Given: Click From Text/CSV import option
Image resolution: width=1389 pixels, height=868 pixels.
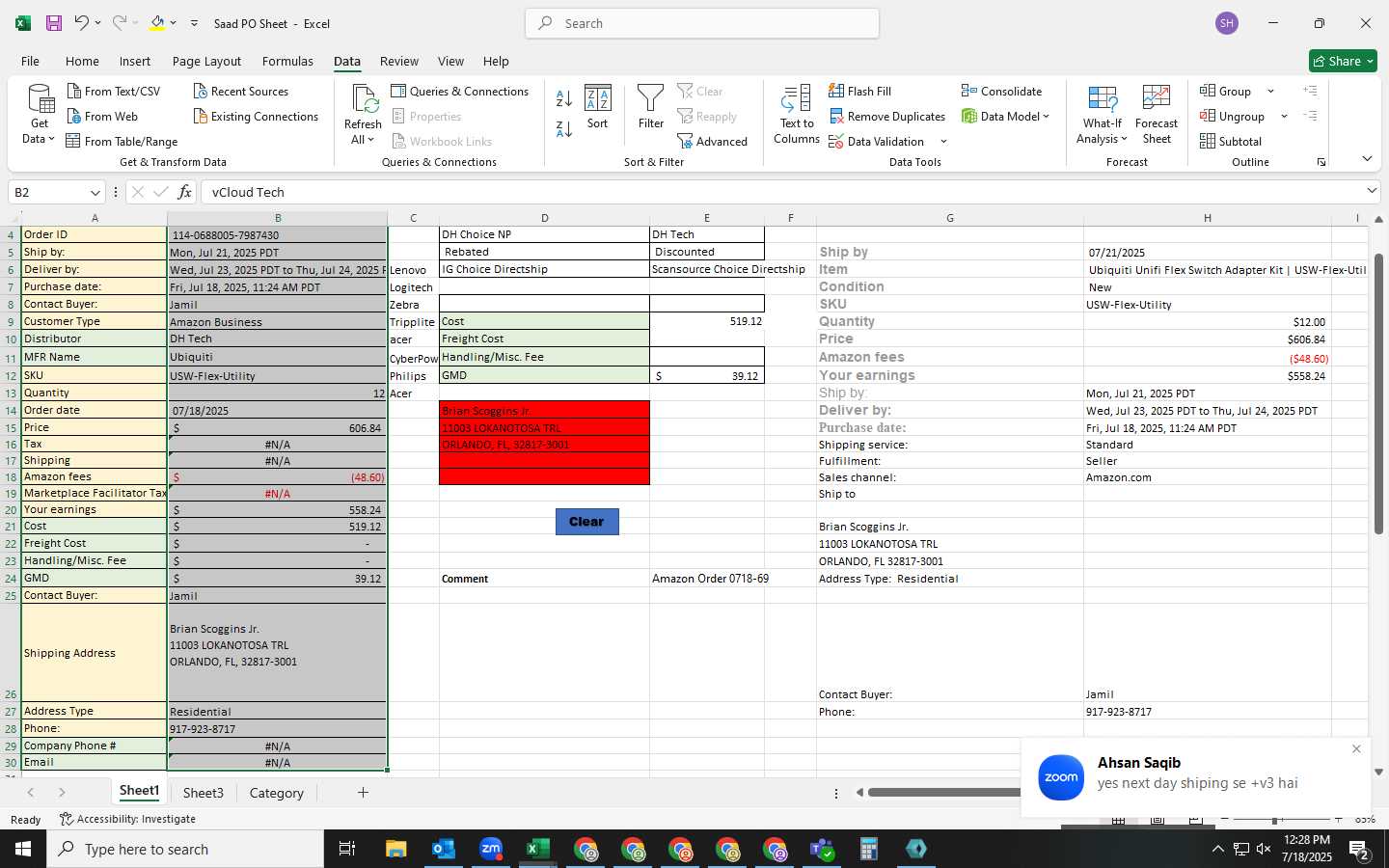Looking at the screenshot, I should click(114, 91).
